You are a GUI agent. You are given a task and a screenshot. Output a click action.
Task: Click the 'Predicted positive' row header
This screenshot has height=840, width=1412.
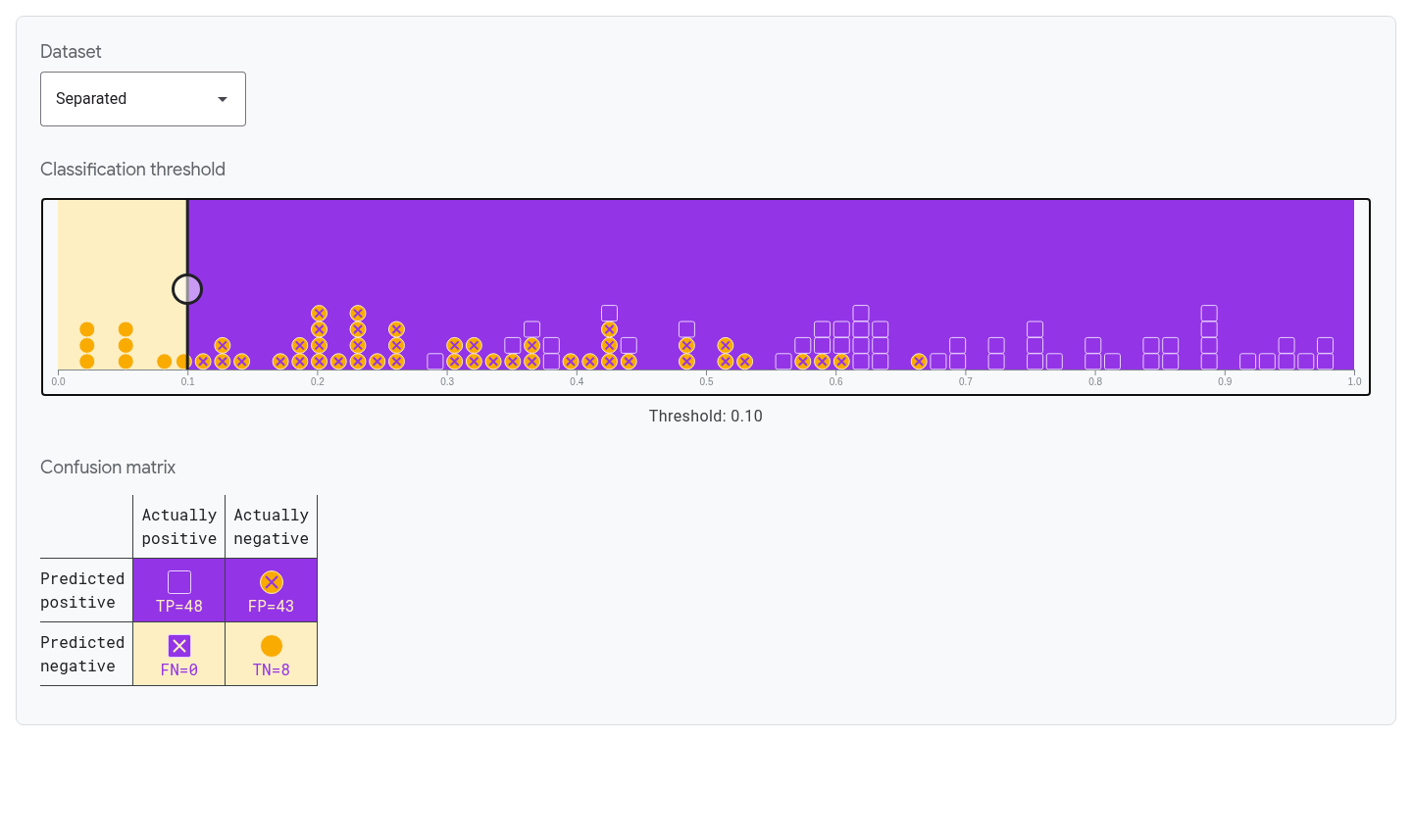click(x=82, y=591)
